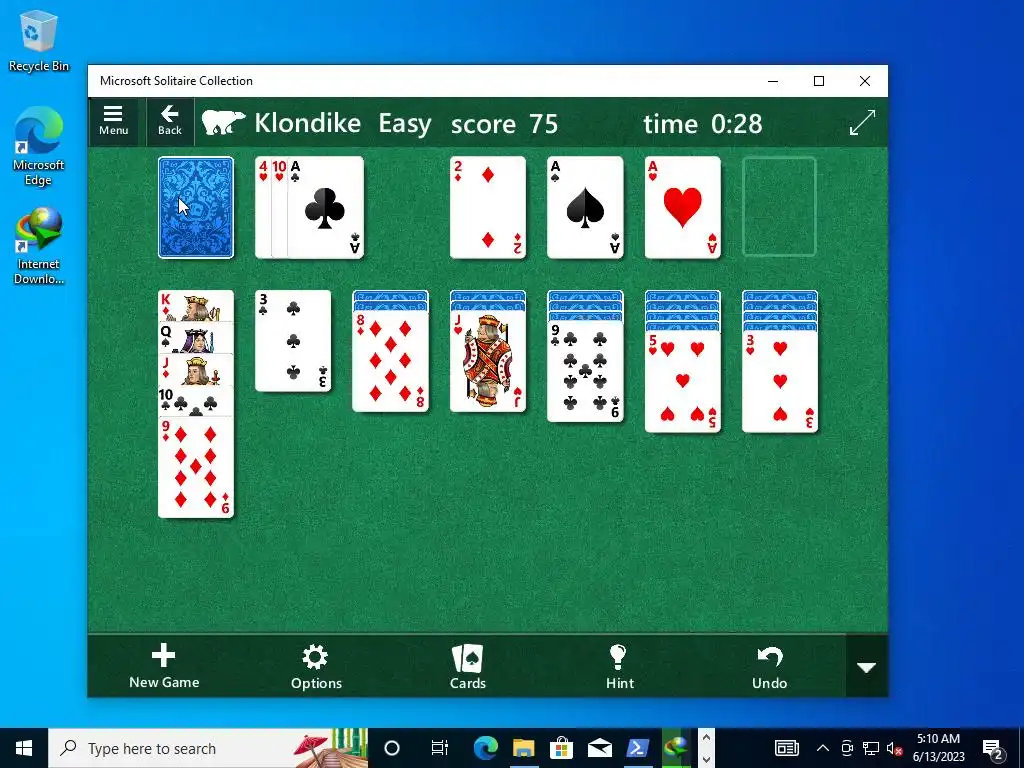The height and width of the screenshot is (768, 1024).
Task: Switch to PowerShell in the taskbar
Action: pos(637,748)
